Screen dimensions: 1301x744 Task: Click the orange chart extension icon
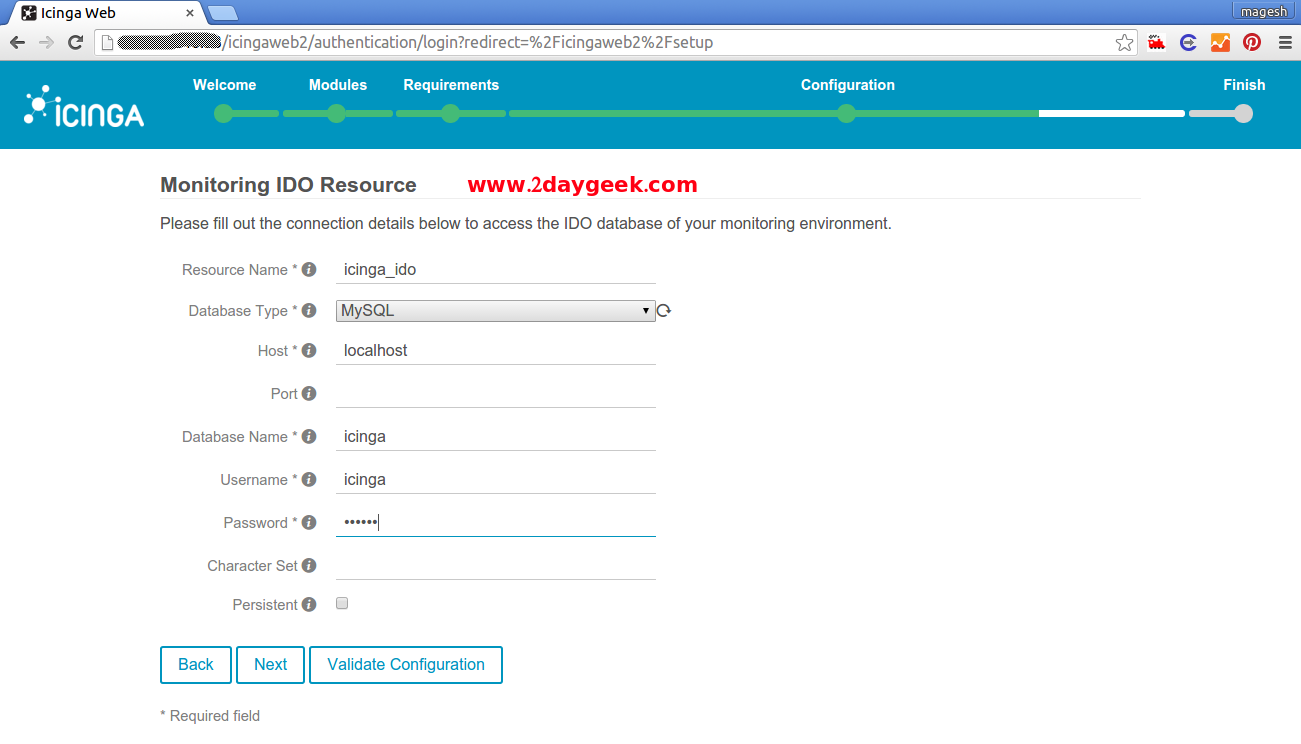(x=1220, y=42)
